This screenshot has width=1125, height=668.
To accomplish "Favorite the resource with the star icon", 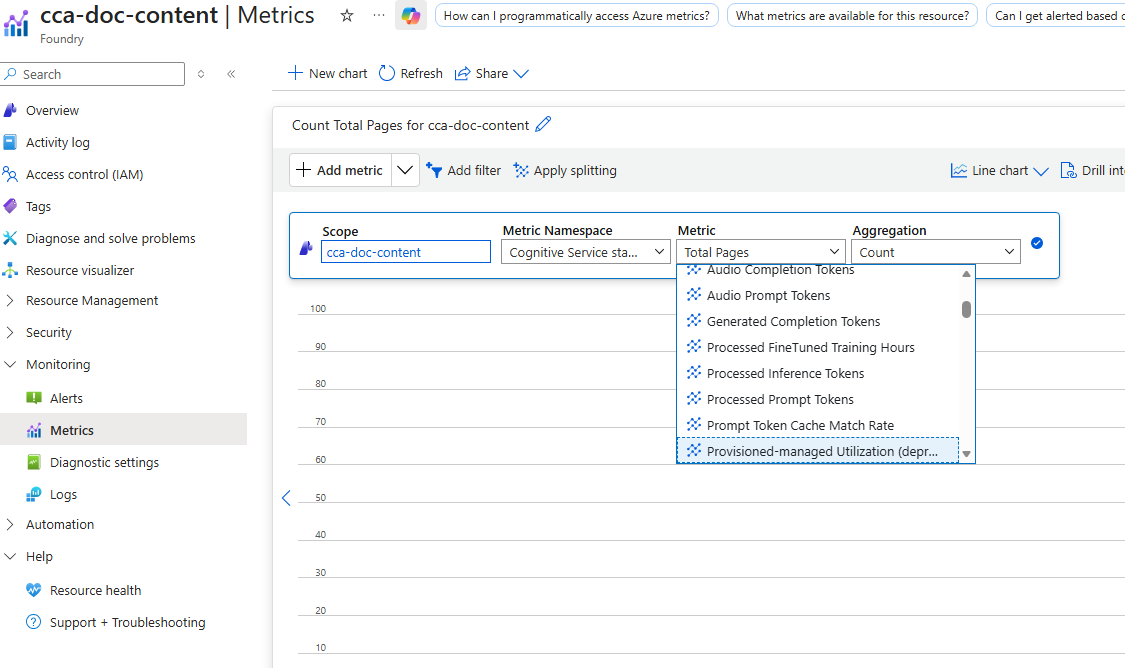I will pyautogui.click(x=347, y=16).
